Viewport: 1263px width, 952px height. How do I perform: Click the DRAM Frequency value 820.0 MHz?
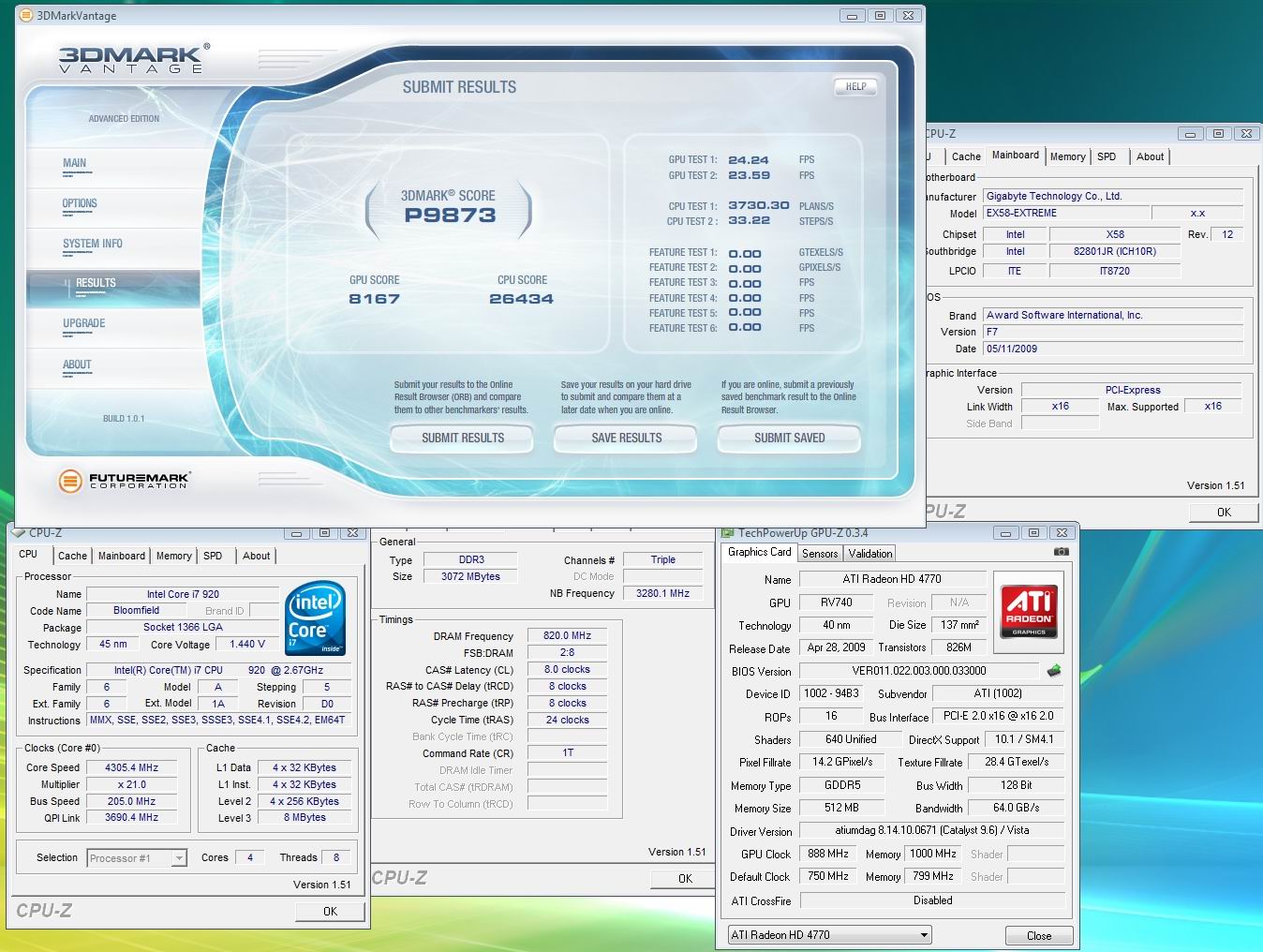[x=567, y=635]
